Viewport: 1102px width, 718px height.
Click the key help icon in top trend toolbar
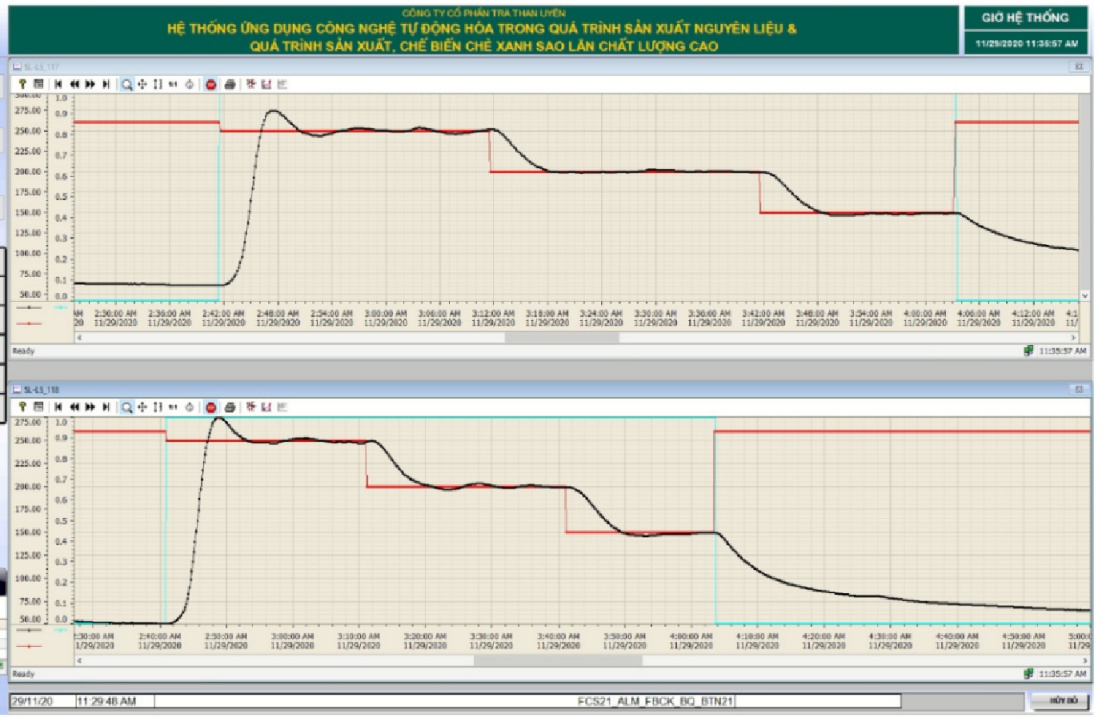21,85
